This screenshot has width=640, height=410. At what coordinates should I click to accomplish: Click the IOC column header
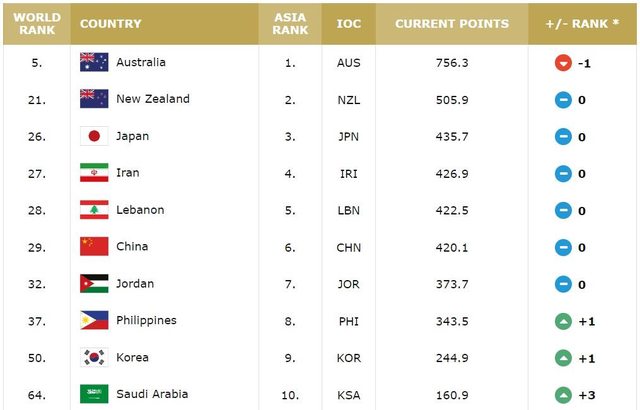tap(347, 23)
